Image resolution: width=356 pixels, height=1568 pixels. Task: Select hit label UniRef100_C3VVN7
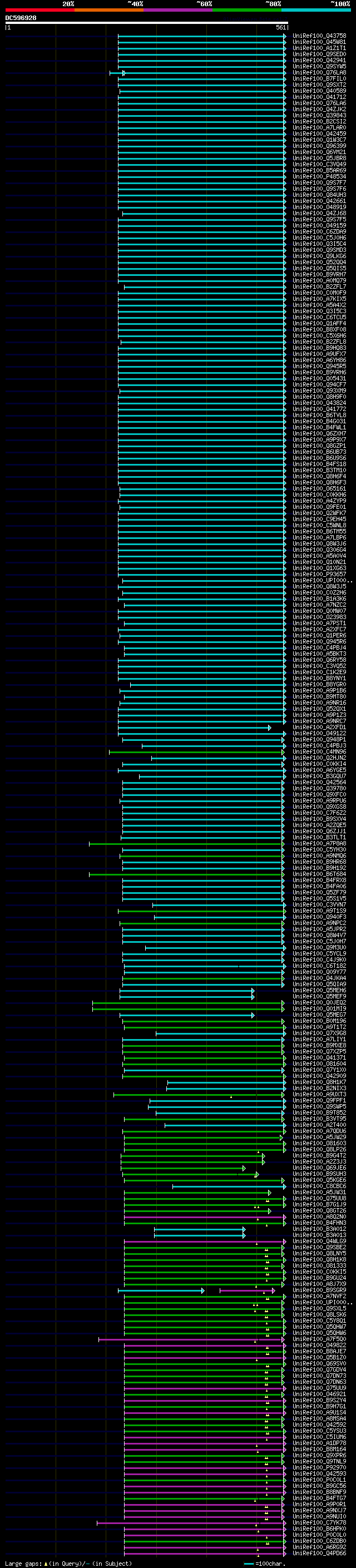[319, 904]
